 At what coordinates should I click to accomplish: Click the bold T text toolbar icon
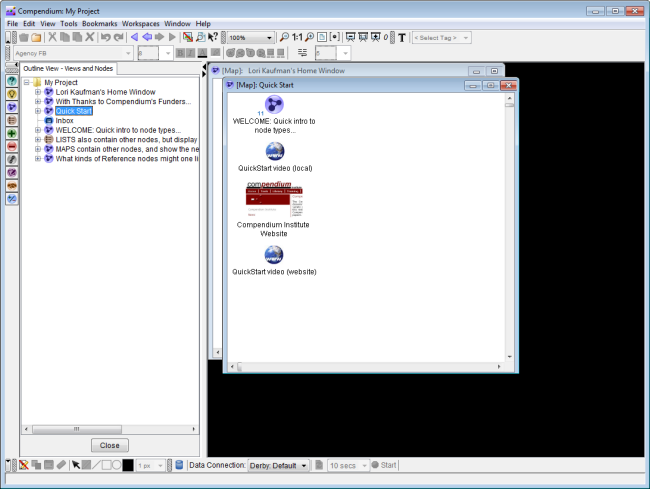402,38
